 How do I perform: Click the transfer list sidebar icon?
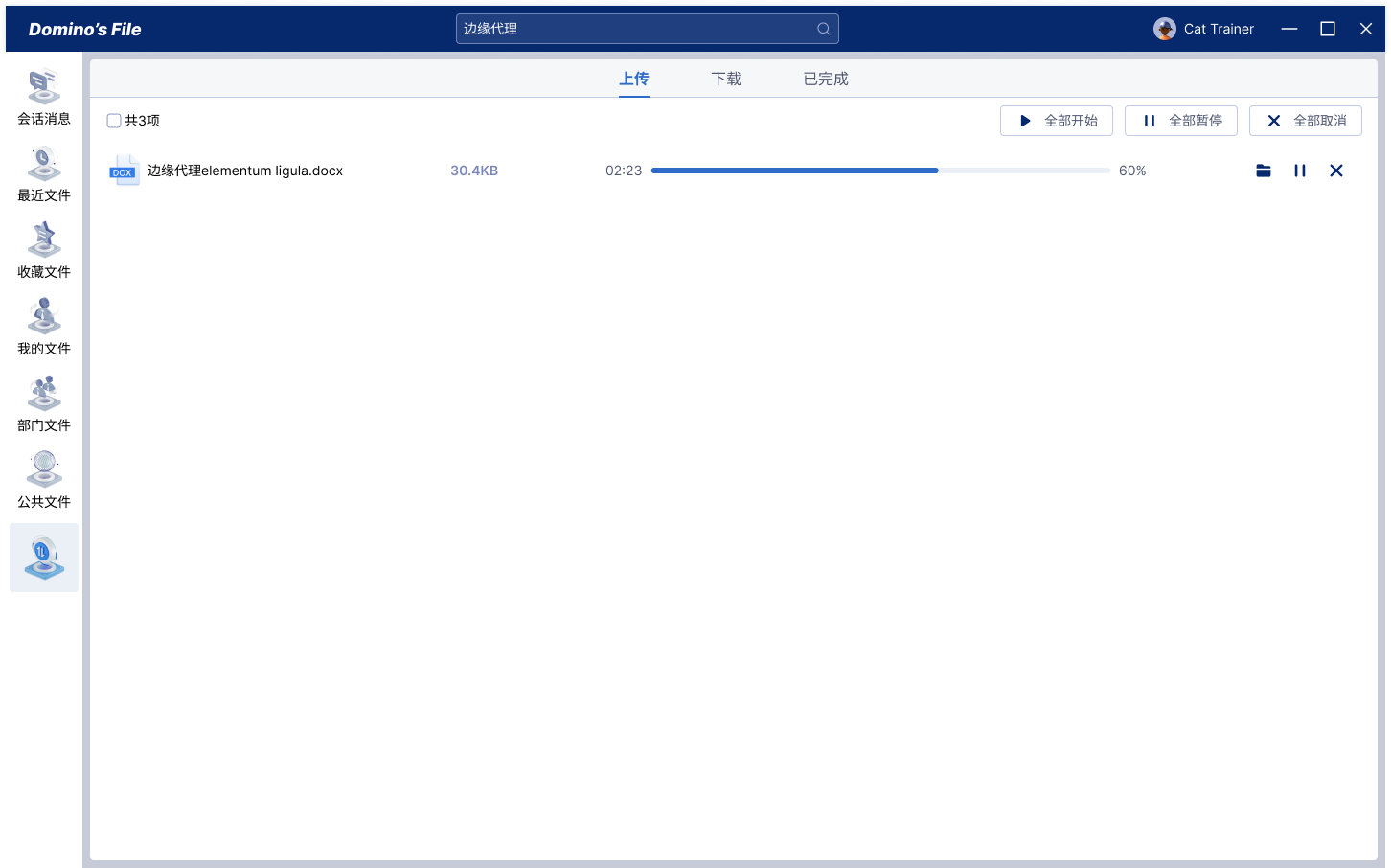tap(44, 558)
